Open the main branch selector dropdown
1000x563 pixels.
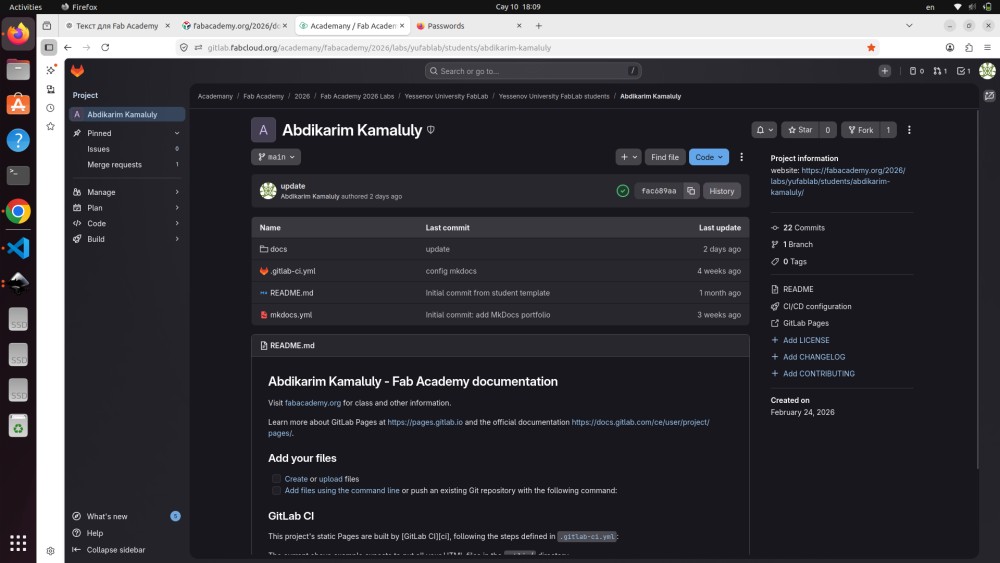276,157
